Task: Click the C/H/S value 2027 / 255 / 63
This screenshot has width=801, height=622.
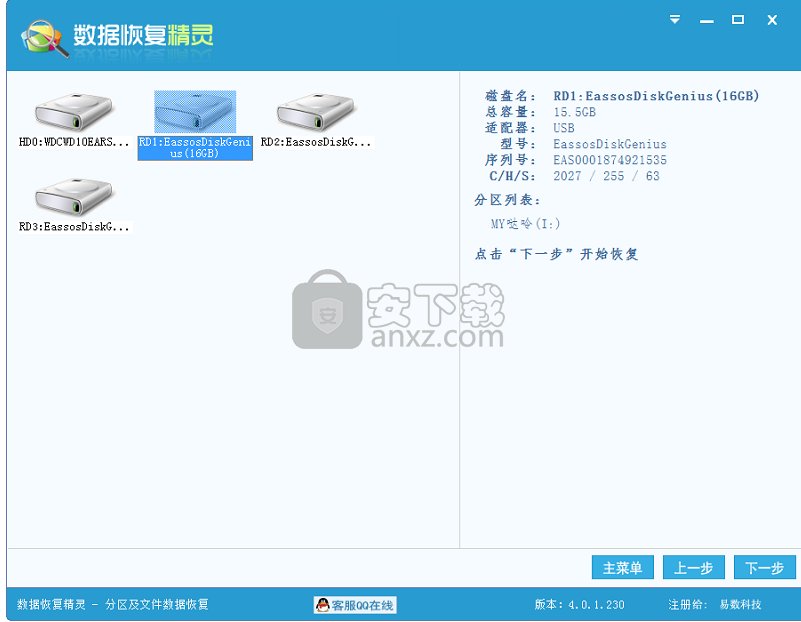Action: 606,176
